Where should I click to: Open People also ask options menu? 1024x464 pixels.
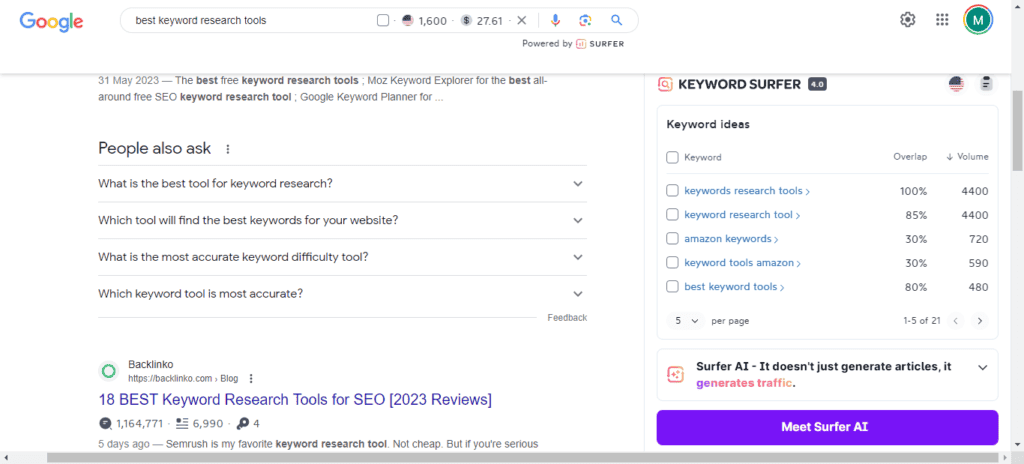[x=228, y=149]
